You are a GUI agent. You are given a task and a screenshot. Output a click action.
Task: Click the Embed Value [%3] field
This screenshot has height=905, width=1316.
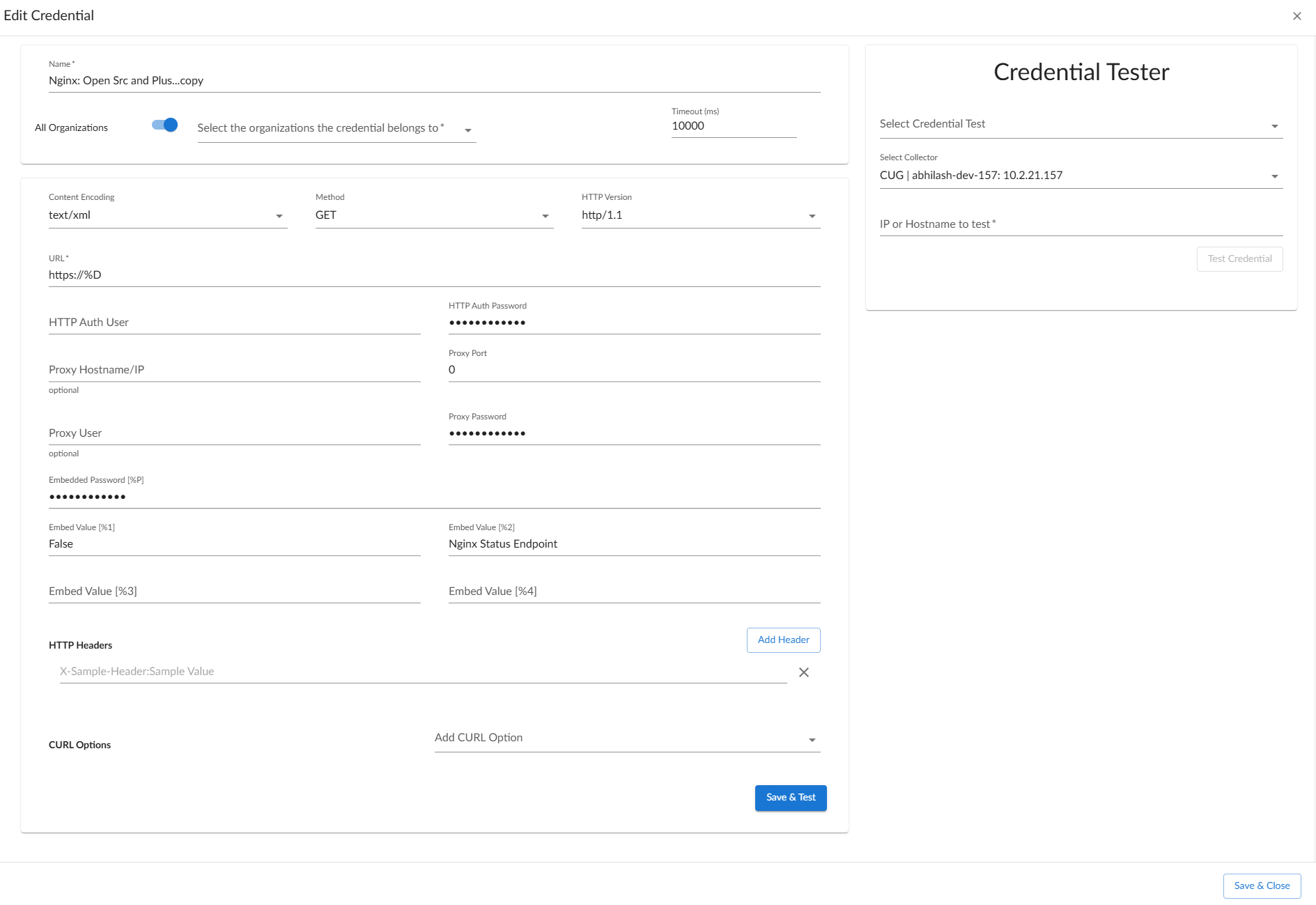tap(234, 591)
